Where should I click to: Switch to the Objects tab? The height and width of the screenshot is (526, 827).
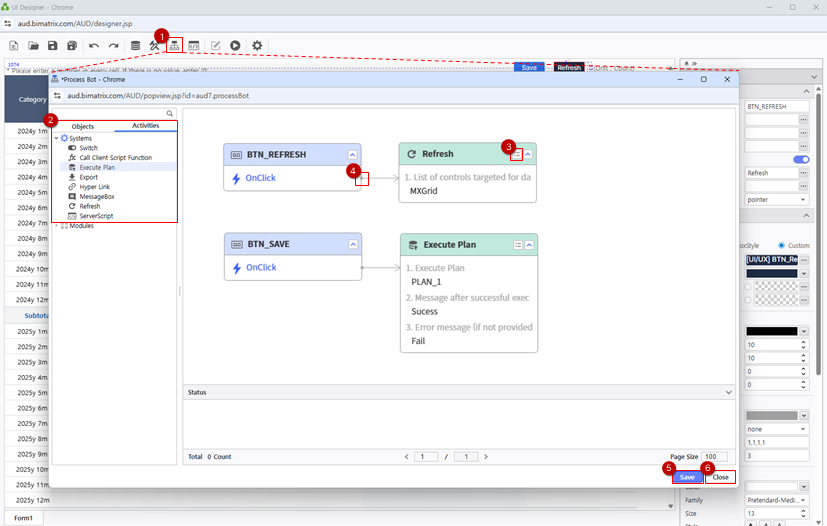click(83, 127)
